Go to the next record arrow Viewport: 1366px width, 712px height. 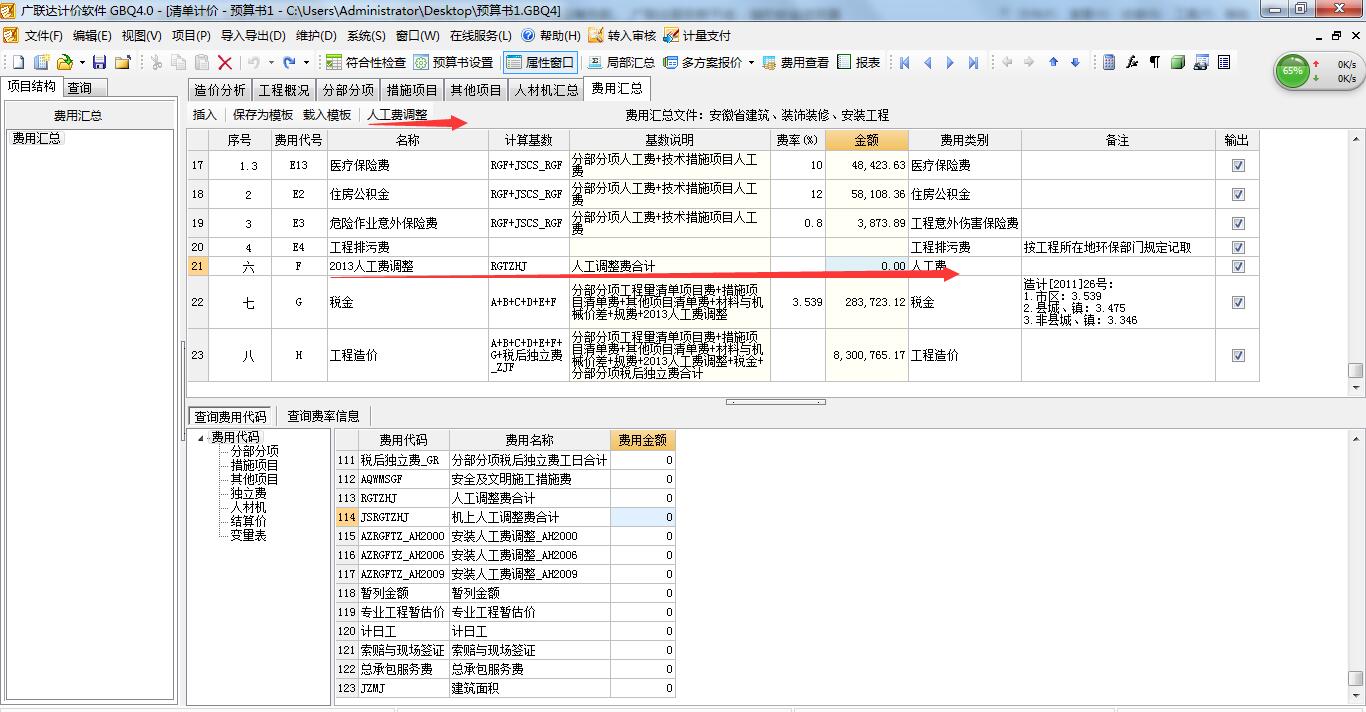pos(950,62)
